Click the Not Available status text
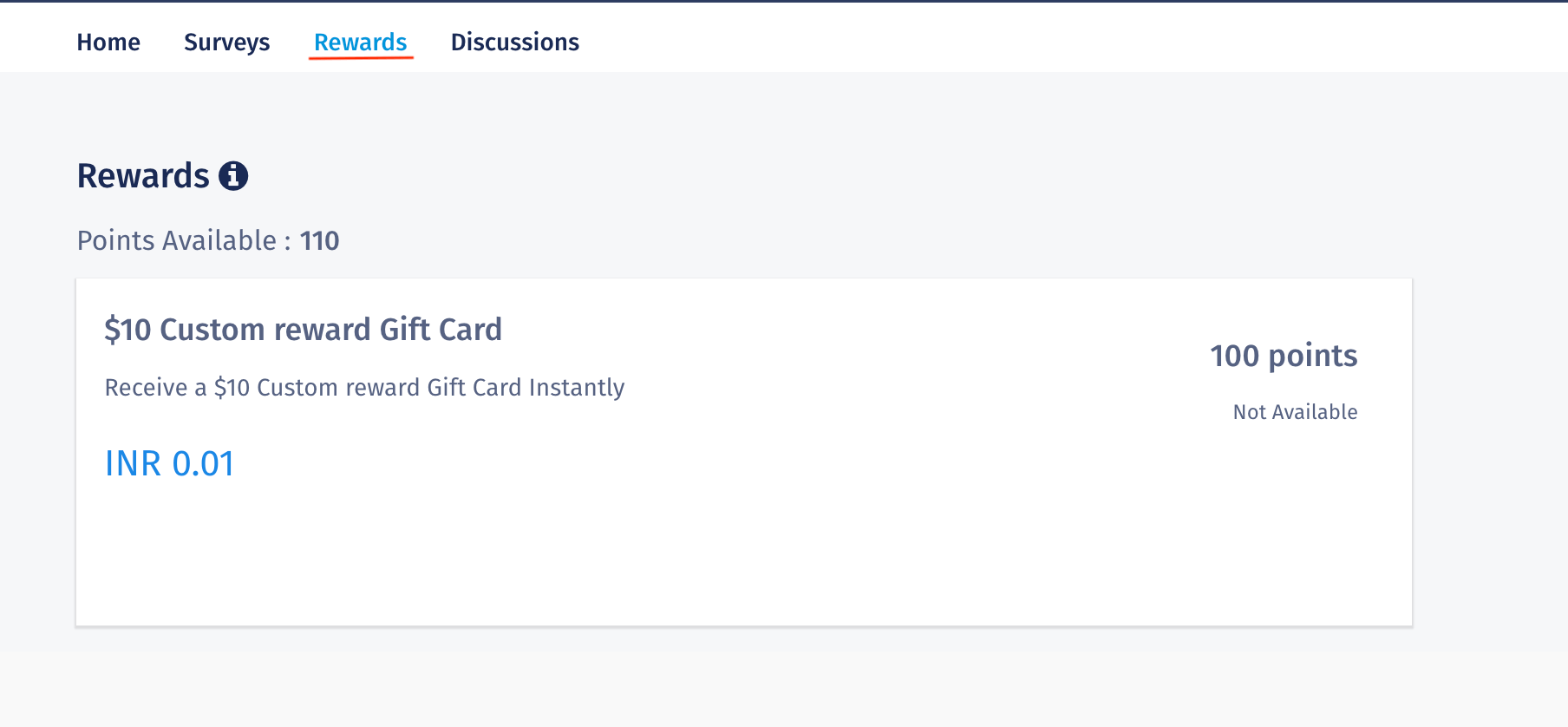This screenshot has width=1568, height=727. [x=1295, y=412]
